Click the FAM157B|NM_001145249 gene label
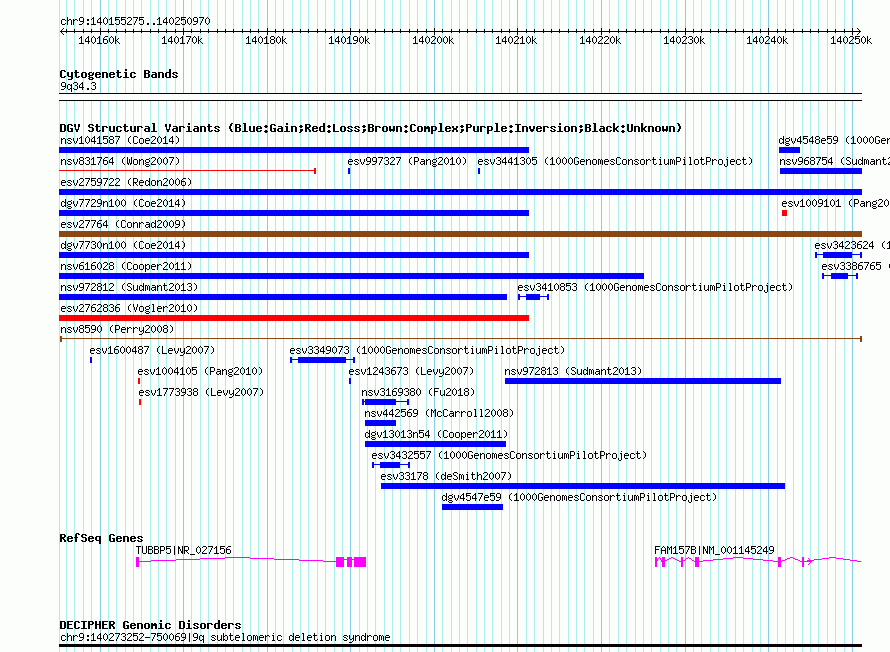This screenshot has width=890, height=652. tap(714, 550)
